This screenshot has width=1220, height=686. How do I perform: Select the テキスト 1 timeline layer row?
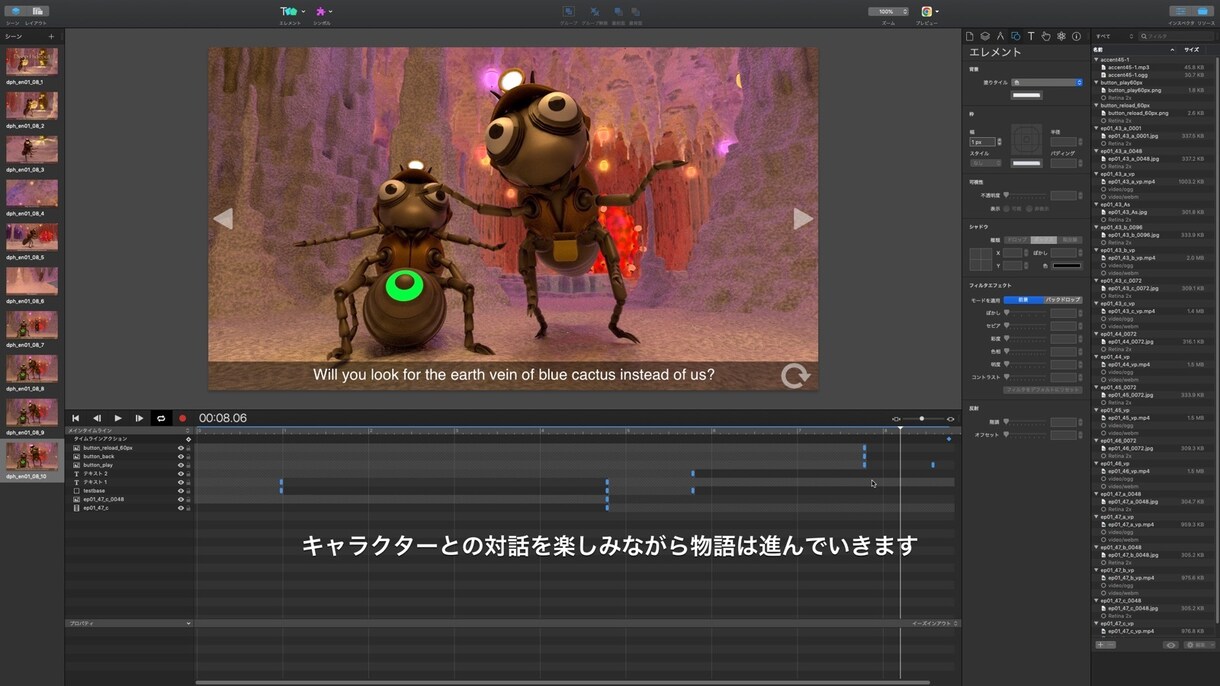[128, 482]
